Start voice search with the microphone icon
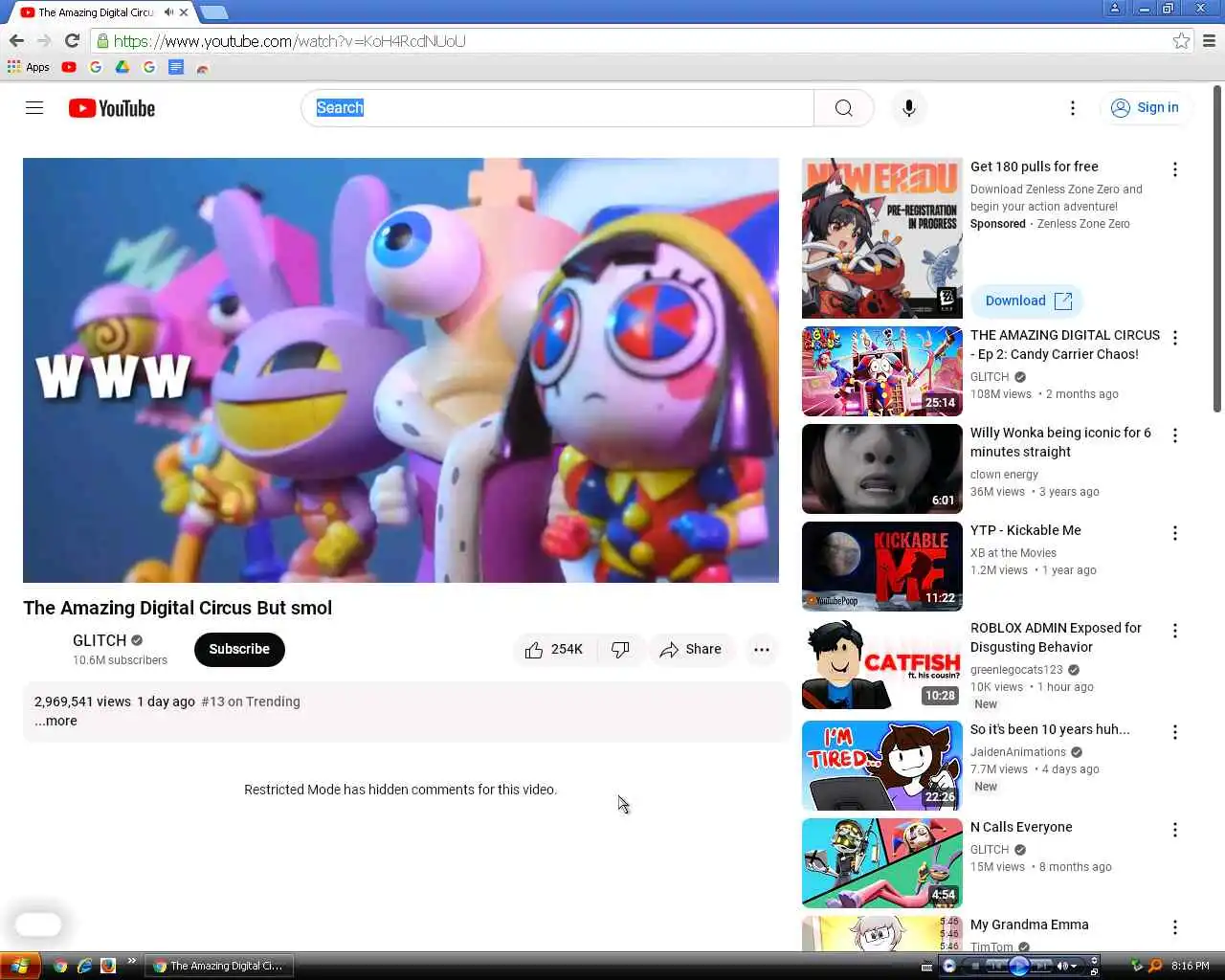This screenshot has width=1225, height=980. pos(909,108)
